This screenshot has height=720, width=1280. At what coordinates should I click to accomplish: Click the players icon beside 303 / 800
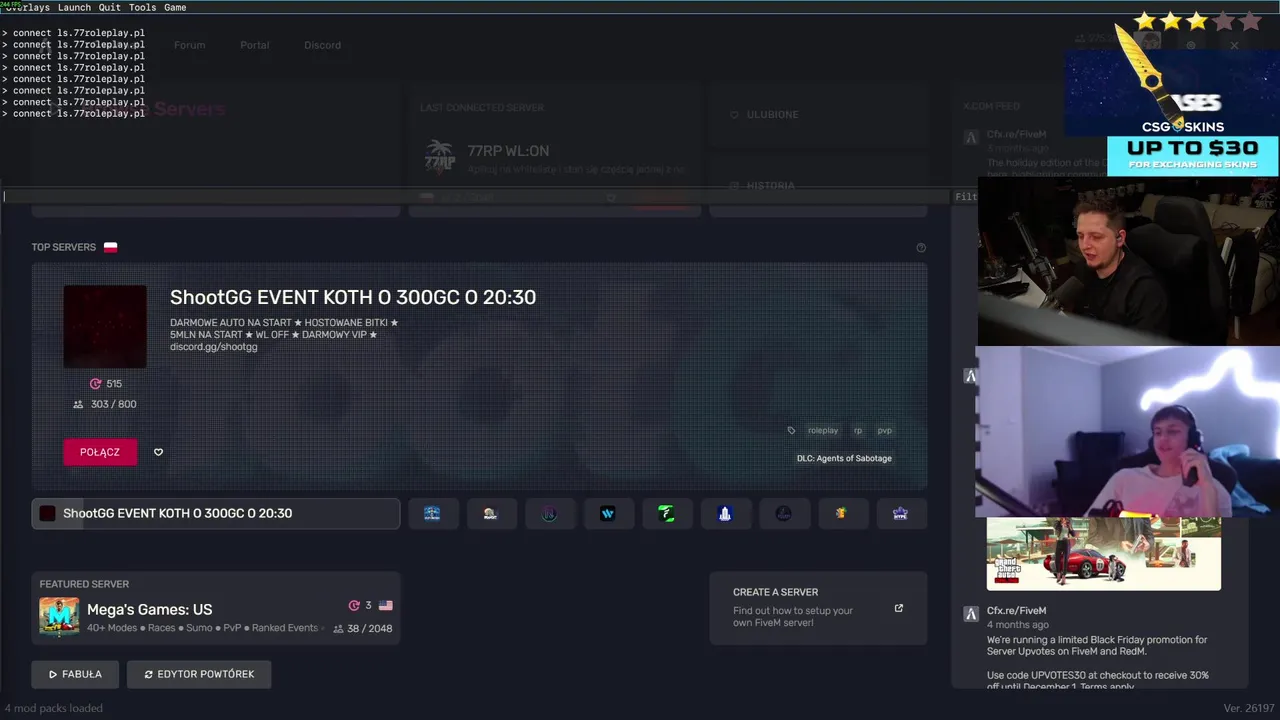pos(78,404)
